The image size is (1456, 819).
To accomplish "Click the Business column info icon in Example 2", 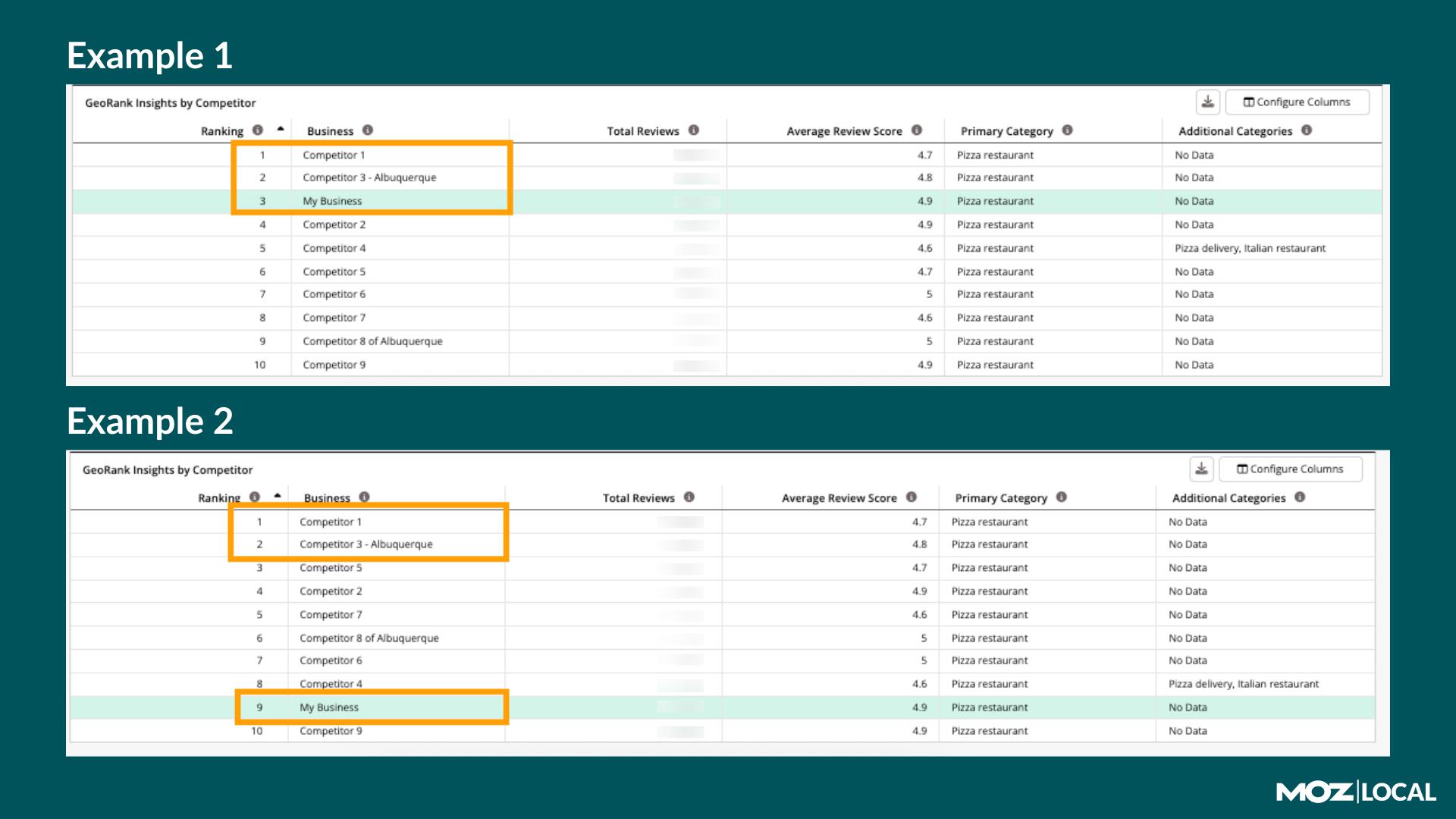I will pos(364,497).
